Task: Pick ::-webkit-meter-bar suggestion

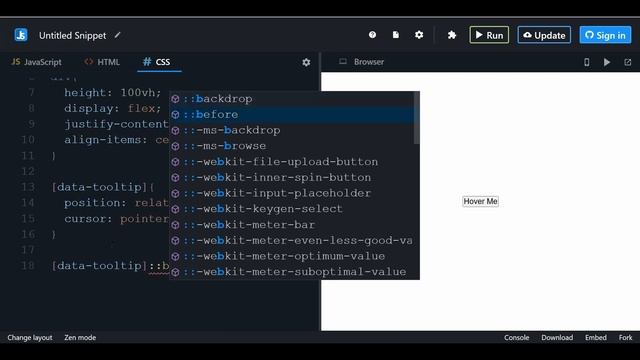Action: 292,224
